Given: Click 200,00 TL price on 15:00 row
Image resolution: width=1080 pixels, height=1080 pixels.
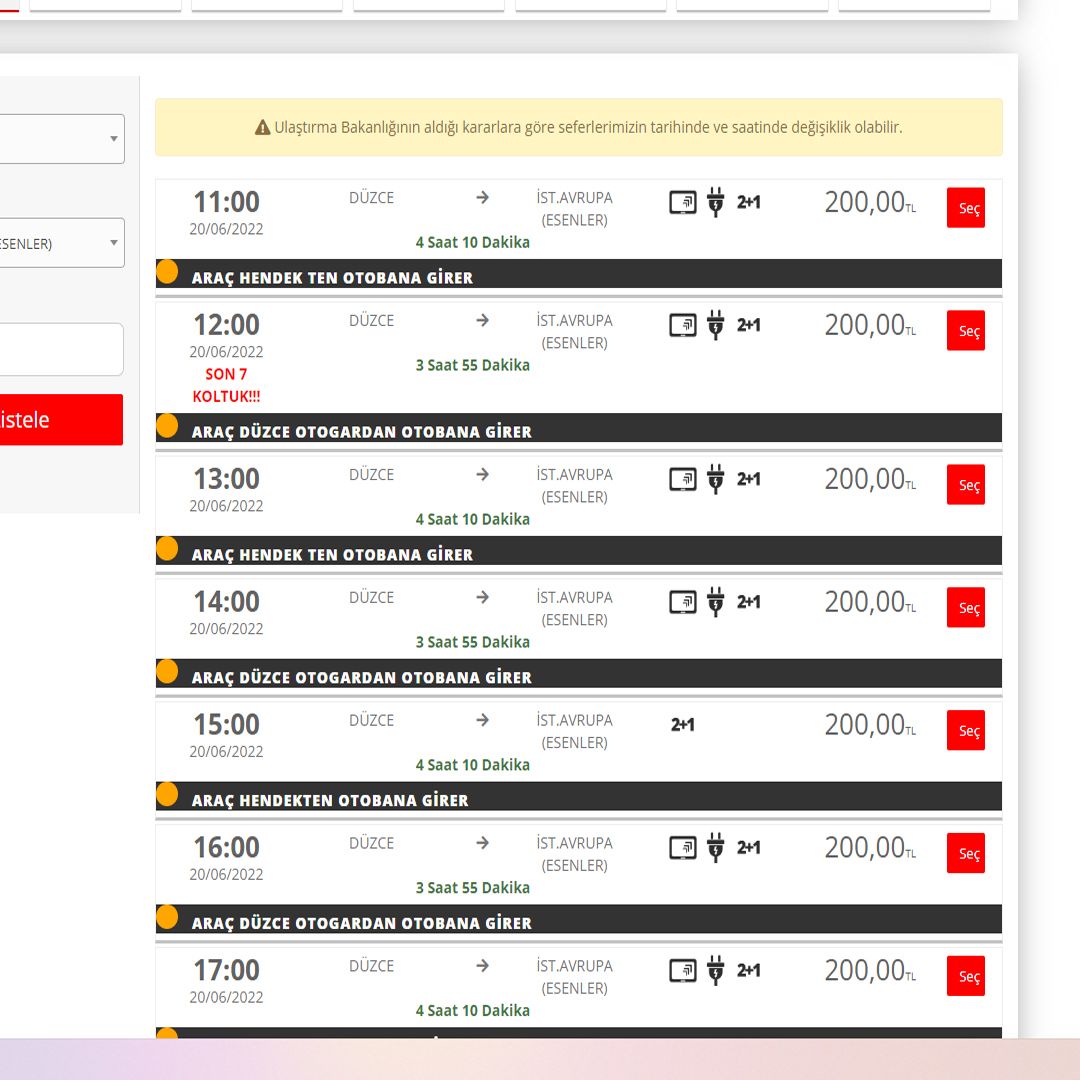Looking at the screenshot, I should coord(870,725).
